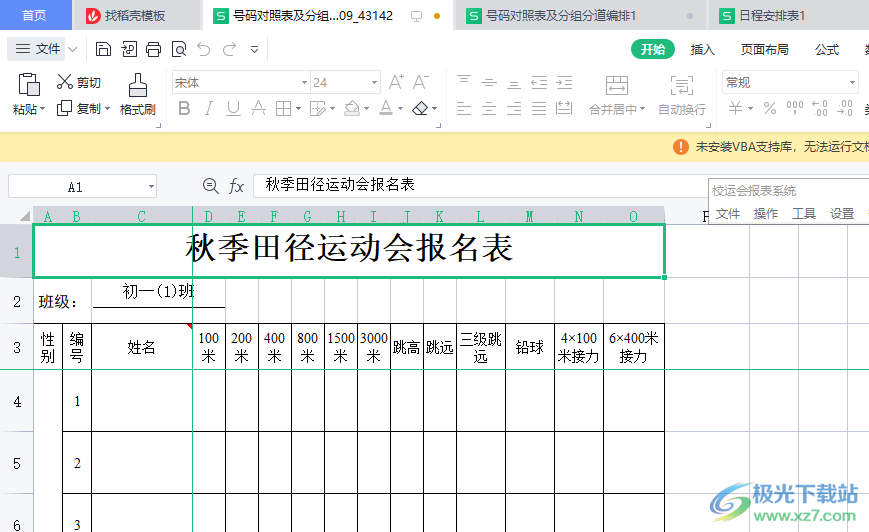Click the thousands separator icon
The height and width of the screenshot is (532, 869).
click(795, 108)
